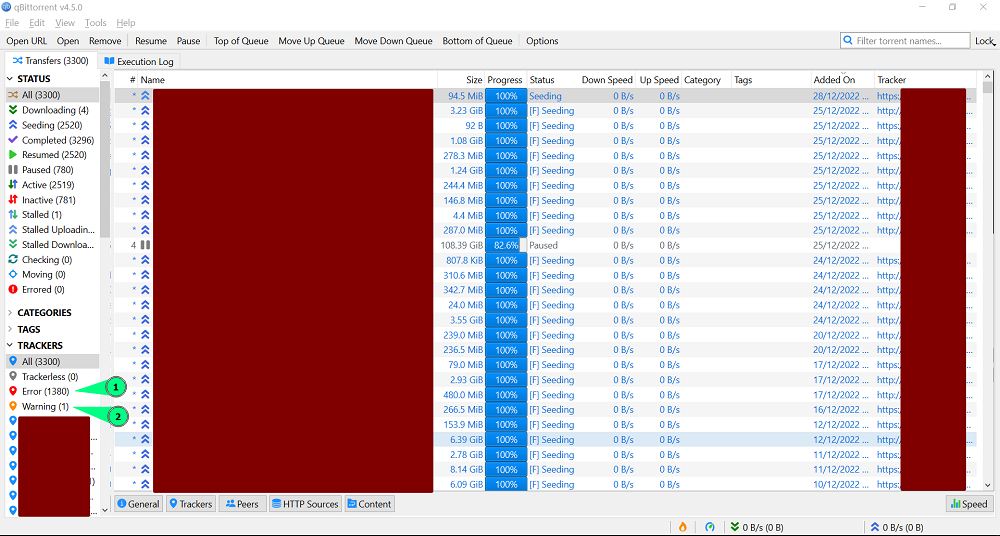
Task: Click the Pause toolbar button
Action: coord(188,41)
